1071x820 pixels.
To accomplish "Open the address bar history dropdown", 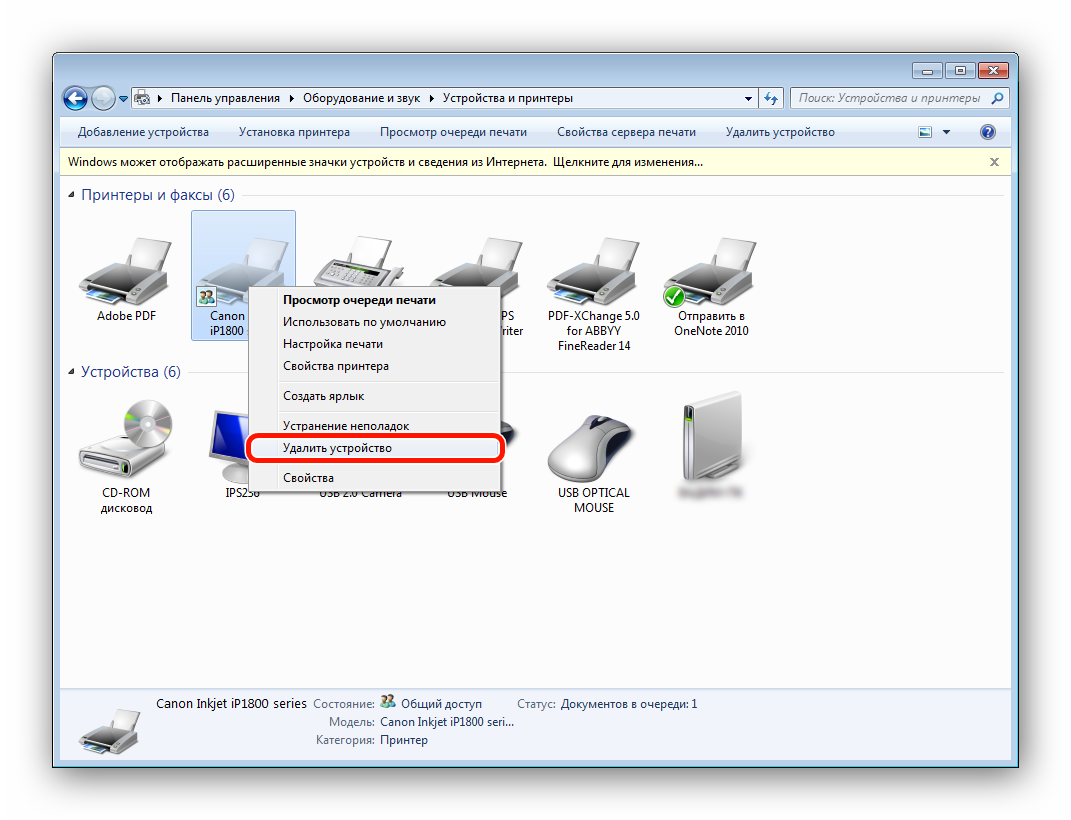I will [x=749, y=99].
